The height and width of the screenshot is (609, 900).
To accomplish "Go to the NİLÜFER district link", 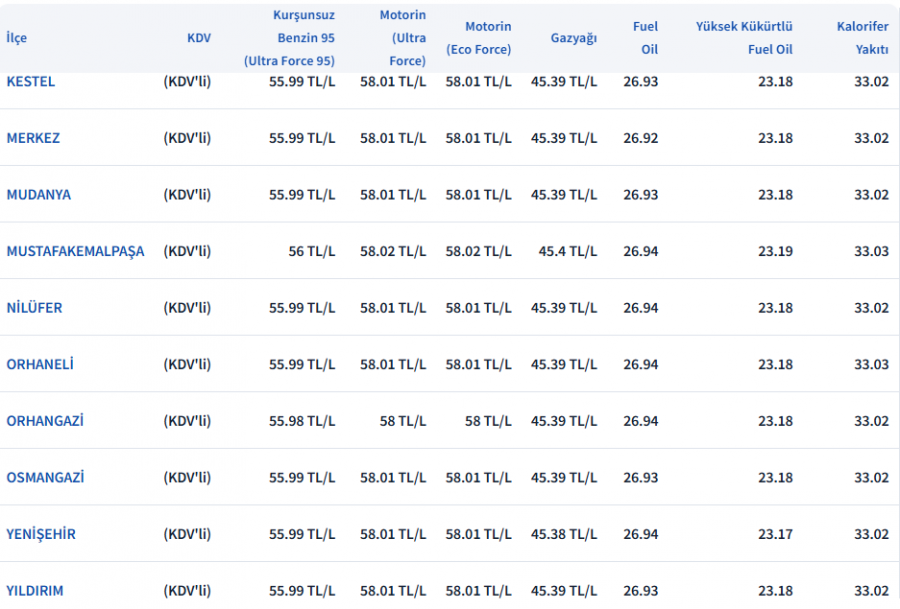I will (34, 308).
